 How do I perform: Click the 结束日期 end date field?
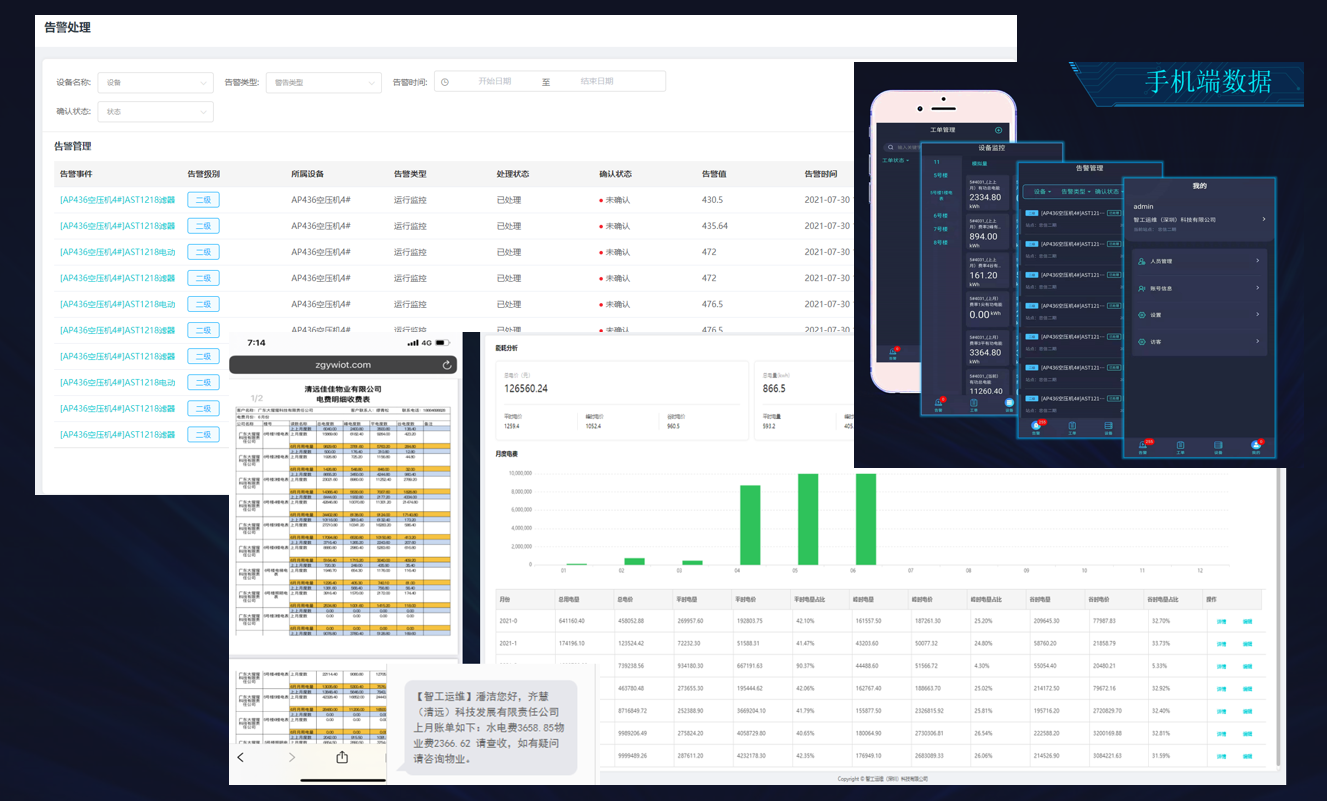click(x=597, y=82)
